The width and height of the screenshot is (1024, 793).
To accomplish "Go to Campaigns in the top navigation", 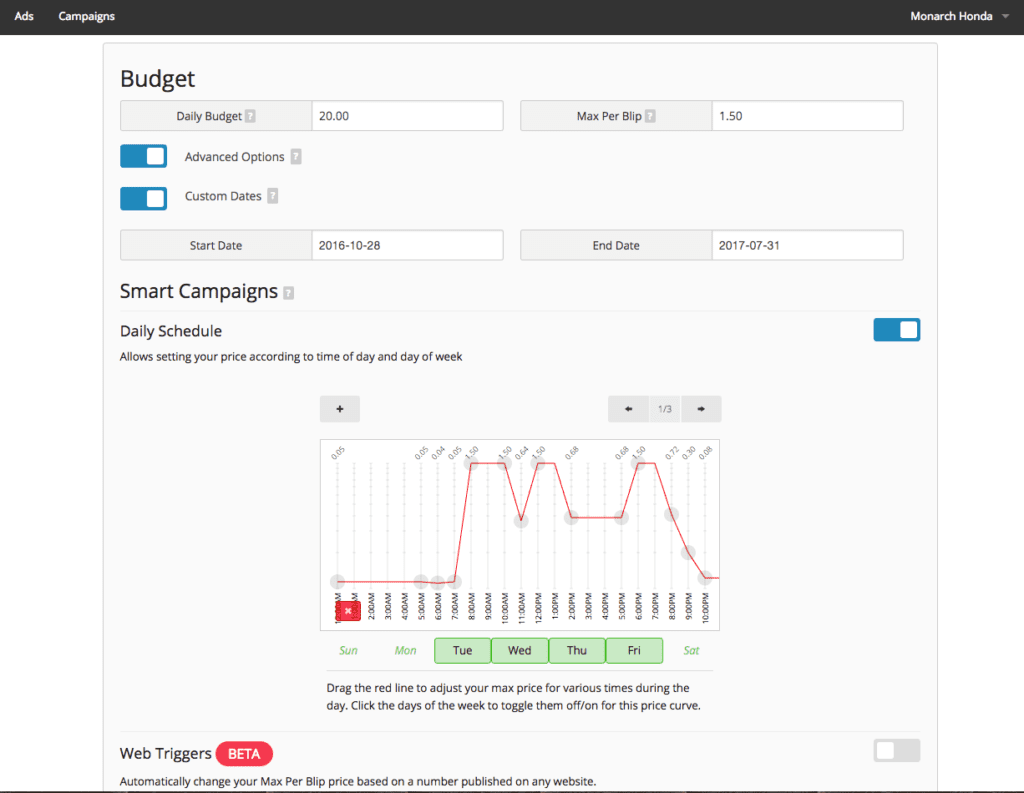I will [86, 16].
